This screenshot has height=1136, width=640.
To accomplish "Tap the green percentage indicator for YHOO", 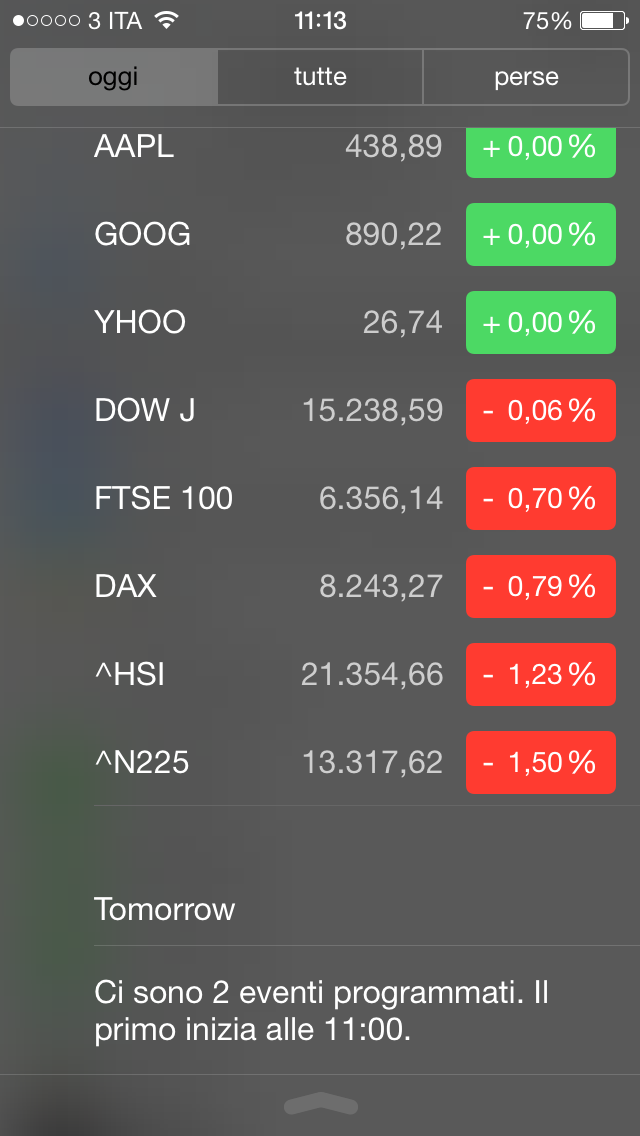I will [x=540, y=323].
